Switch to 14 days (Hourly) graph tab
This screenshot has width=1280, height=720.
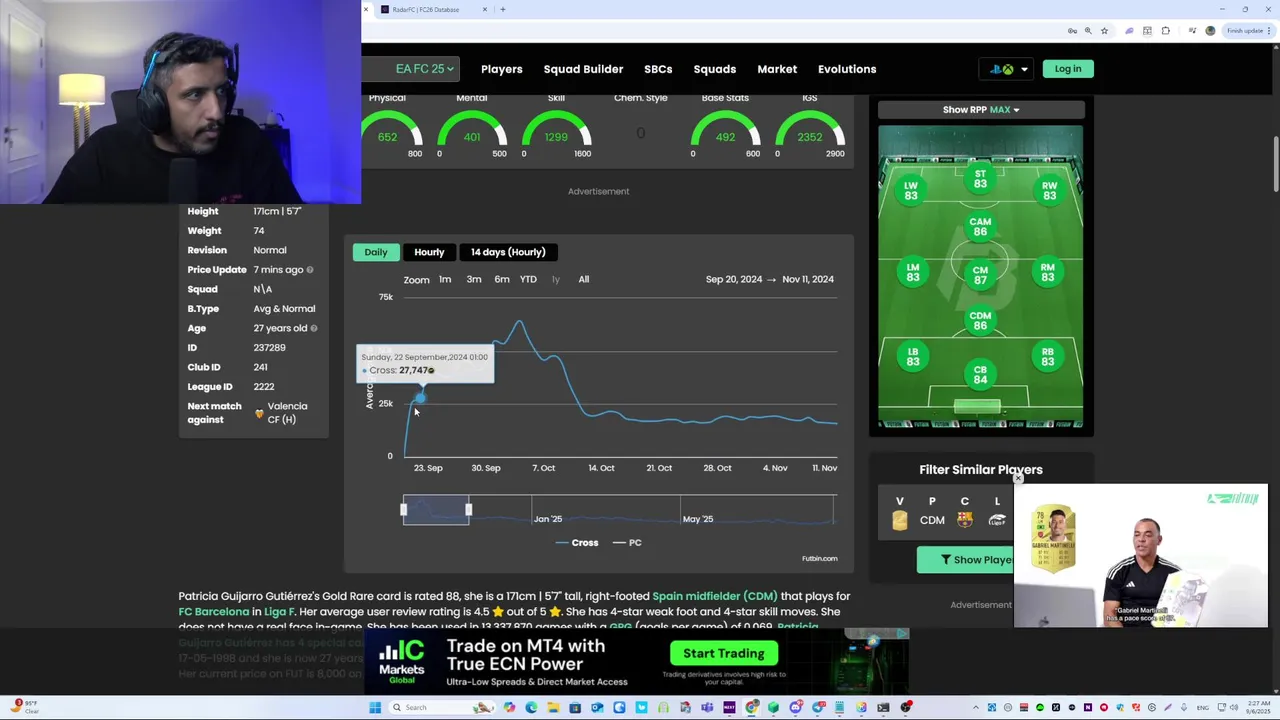click(x=508, y=252)
